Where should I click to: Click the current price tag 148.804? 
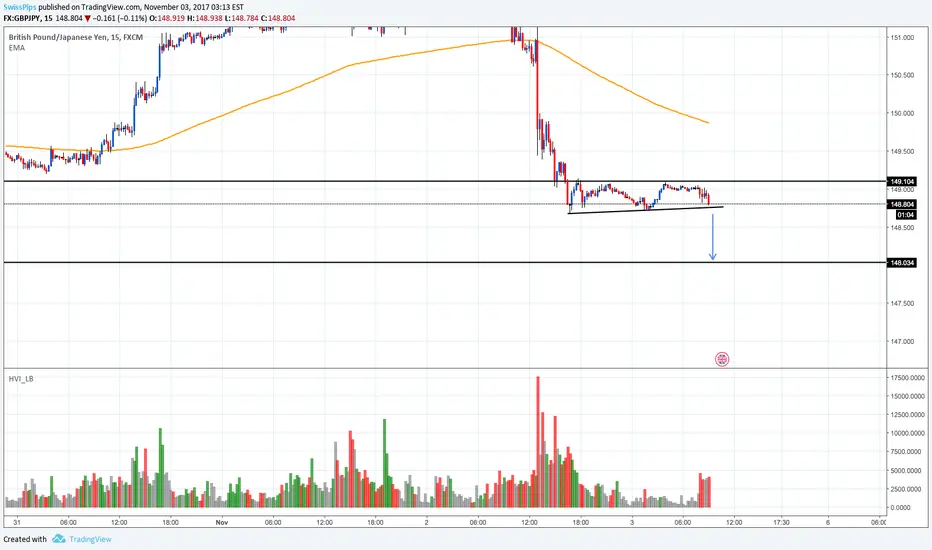pos(902,204)
